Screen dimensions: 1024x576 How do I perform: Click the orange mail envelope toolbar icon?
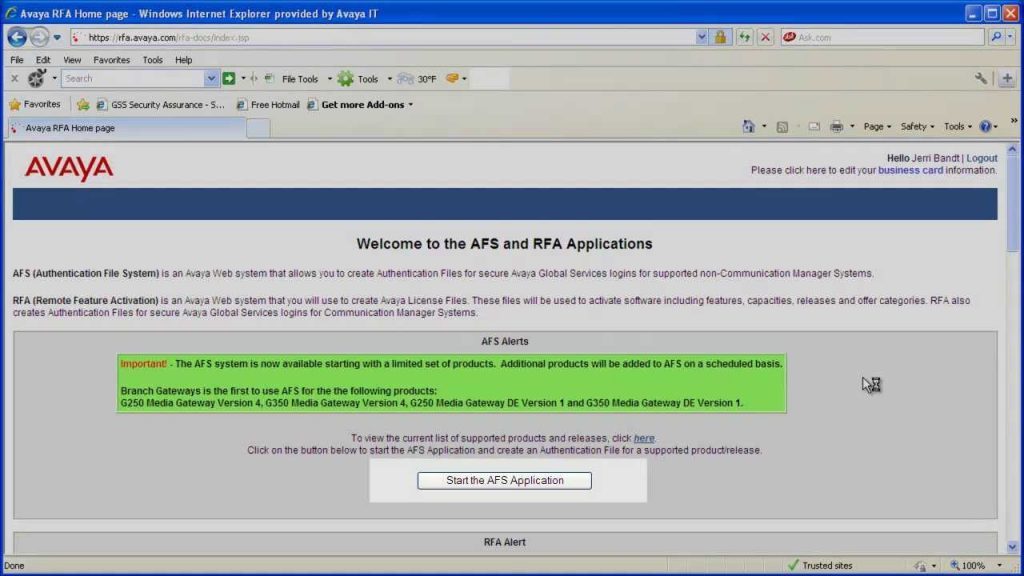(x=452, y=78)
